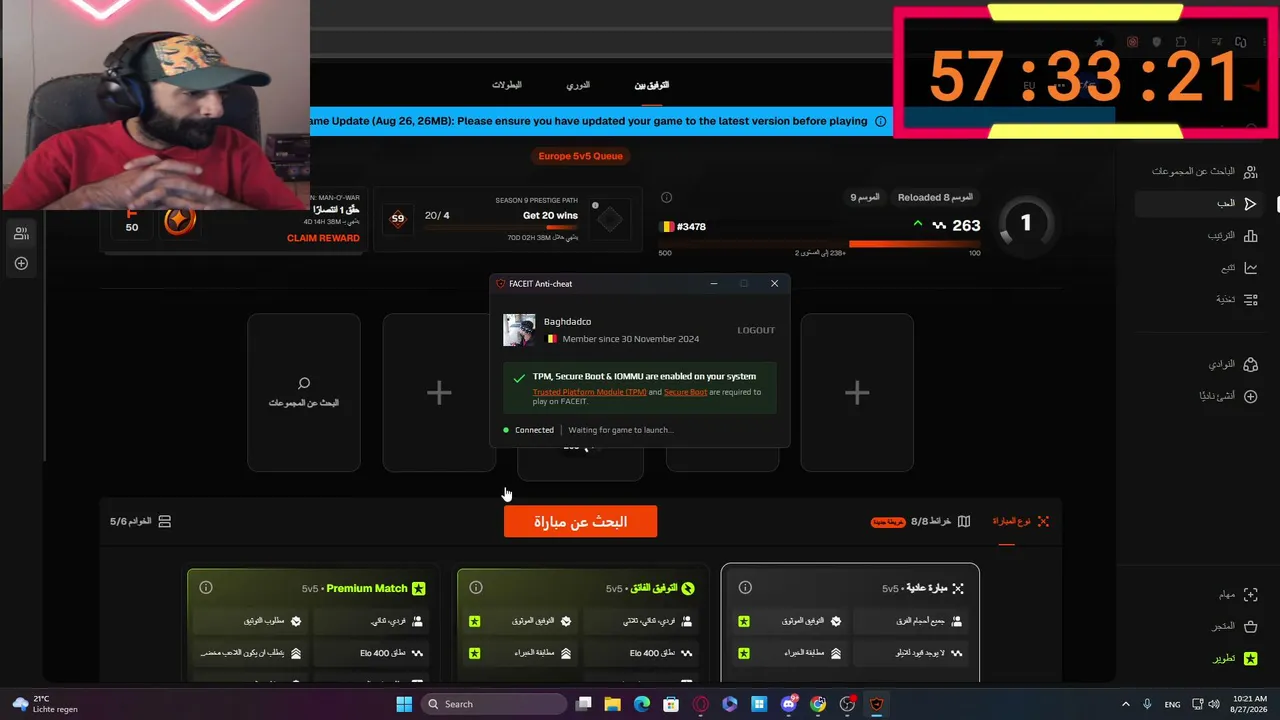Click the Baghdadco username in Anti-cheat window
The width and height of the screenshot is (1280, 720).
click(x=567, y=321)
